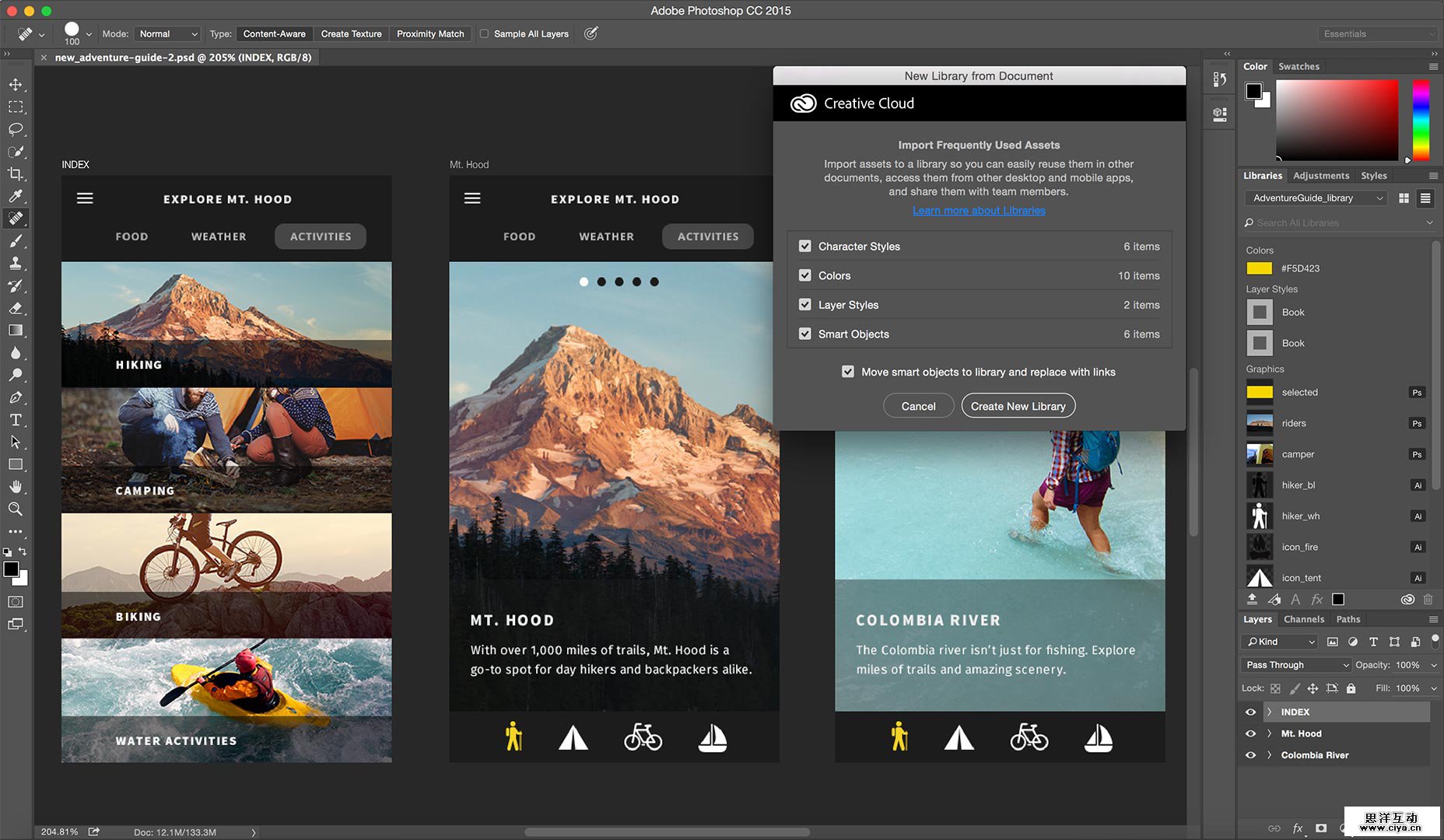Screen dimensions: 1444x840
Task: Select the Move tool
Action: [x=16, y=84]
